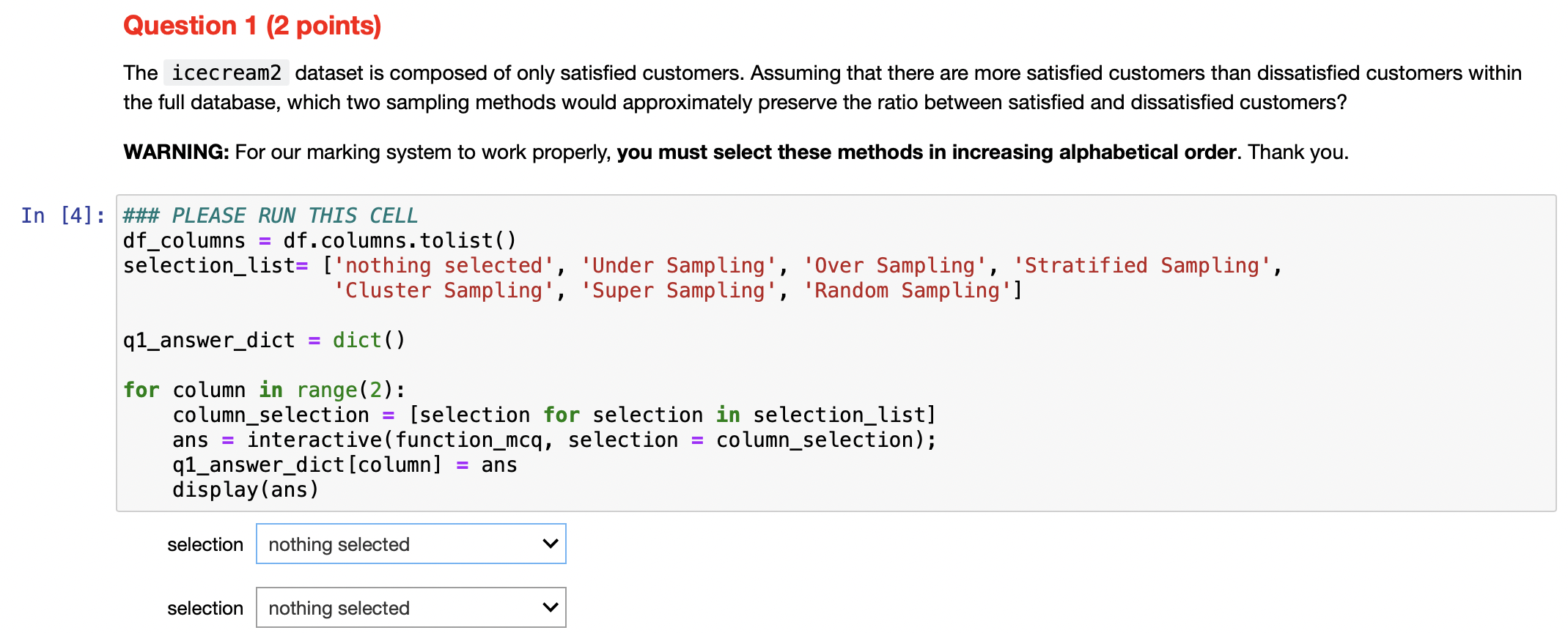
Task: Click the q1_answer_dict = dict() line
Action: (264, 340)
